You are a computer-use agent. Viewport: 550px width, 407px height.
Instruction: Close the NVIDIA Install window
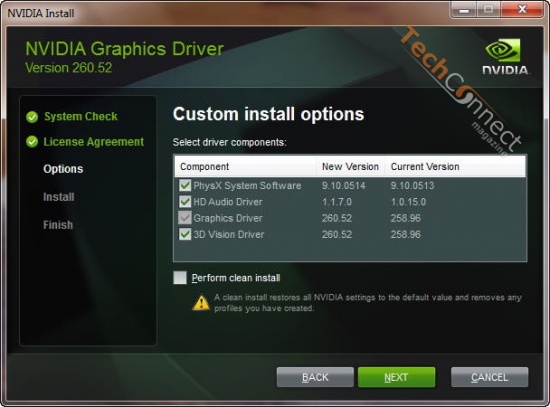click(x=522, y=10)
